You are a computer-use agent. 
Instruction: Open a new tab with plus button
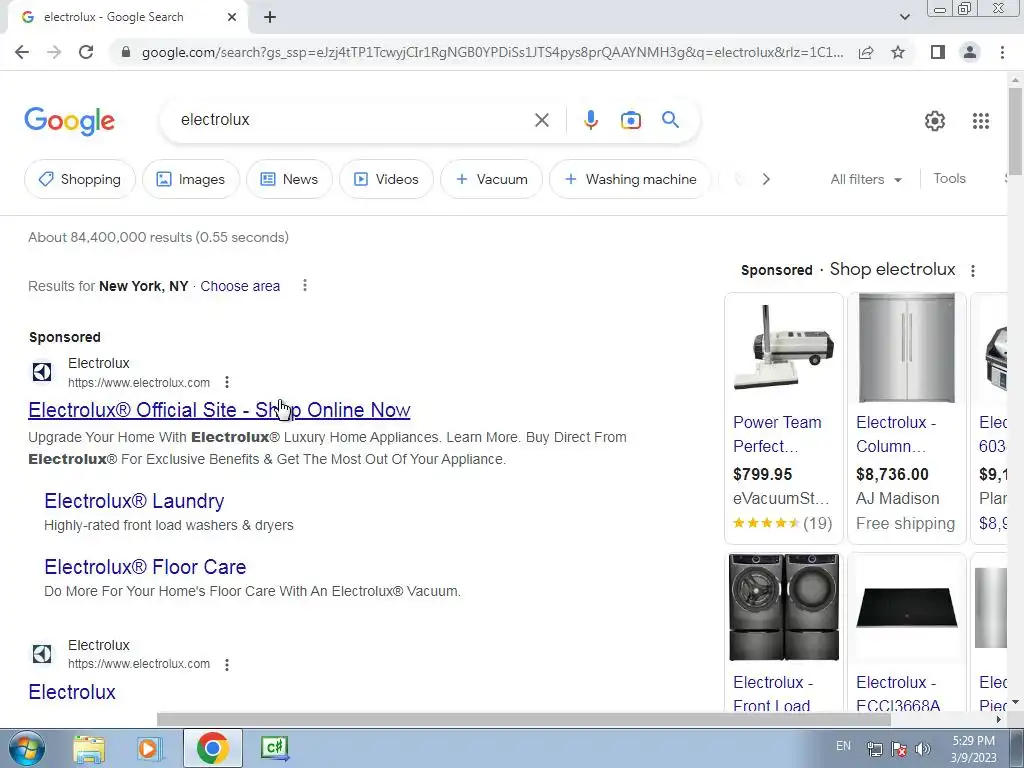[x=270, y=17]
